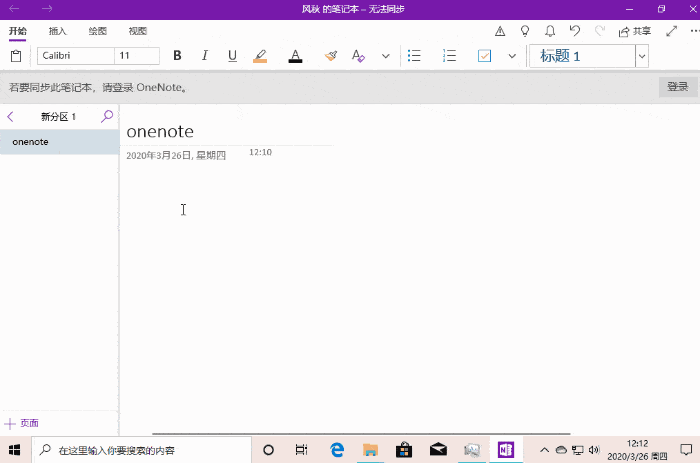The width and height of the screenshot is (700, 463).
Task: Switch to the 视图 tab
Action: pyautogui.click(x=138, y=31)
